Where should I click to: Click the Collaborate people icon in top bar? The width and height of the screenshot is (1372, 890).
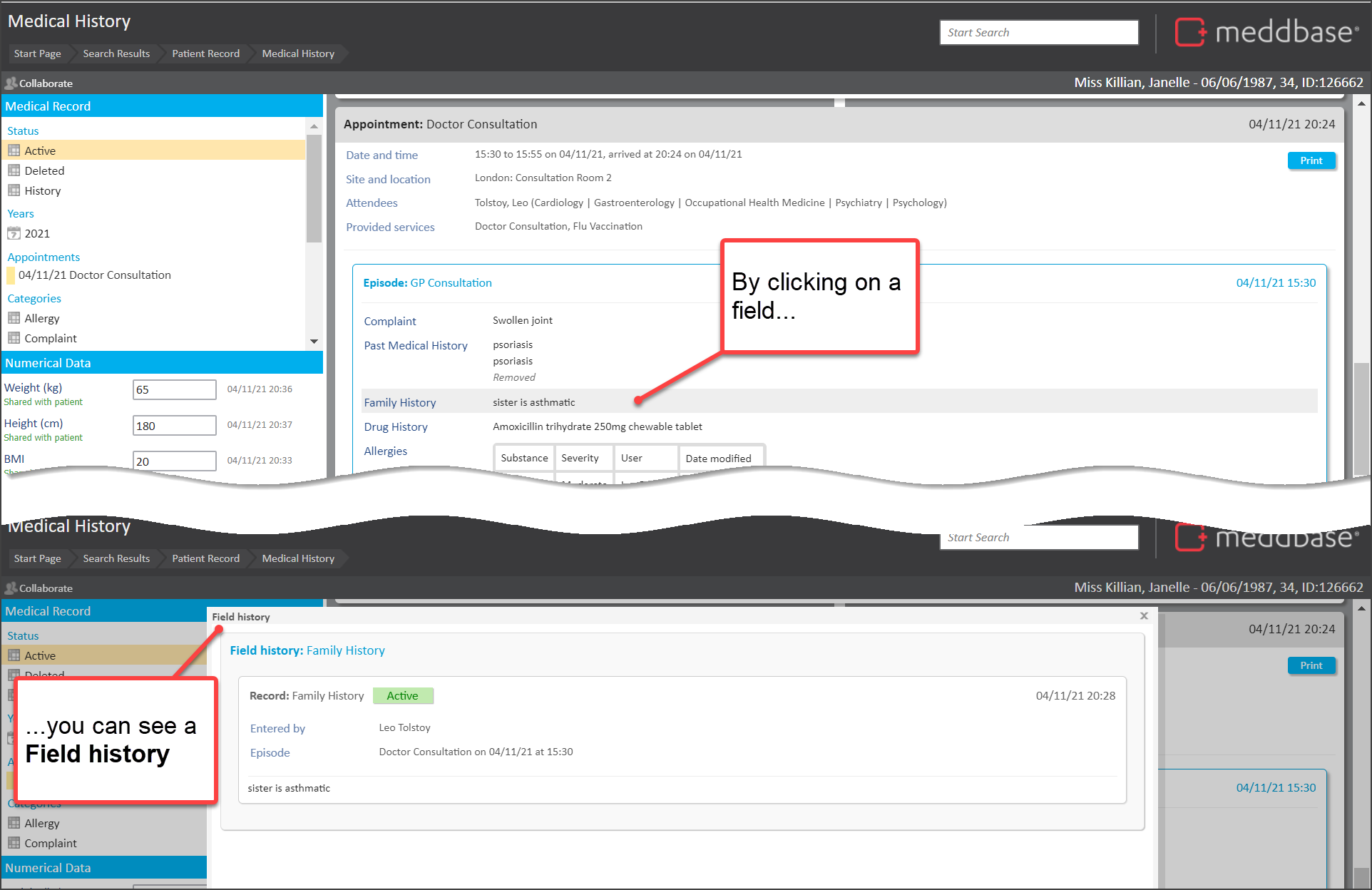coord(11,83)
